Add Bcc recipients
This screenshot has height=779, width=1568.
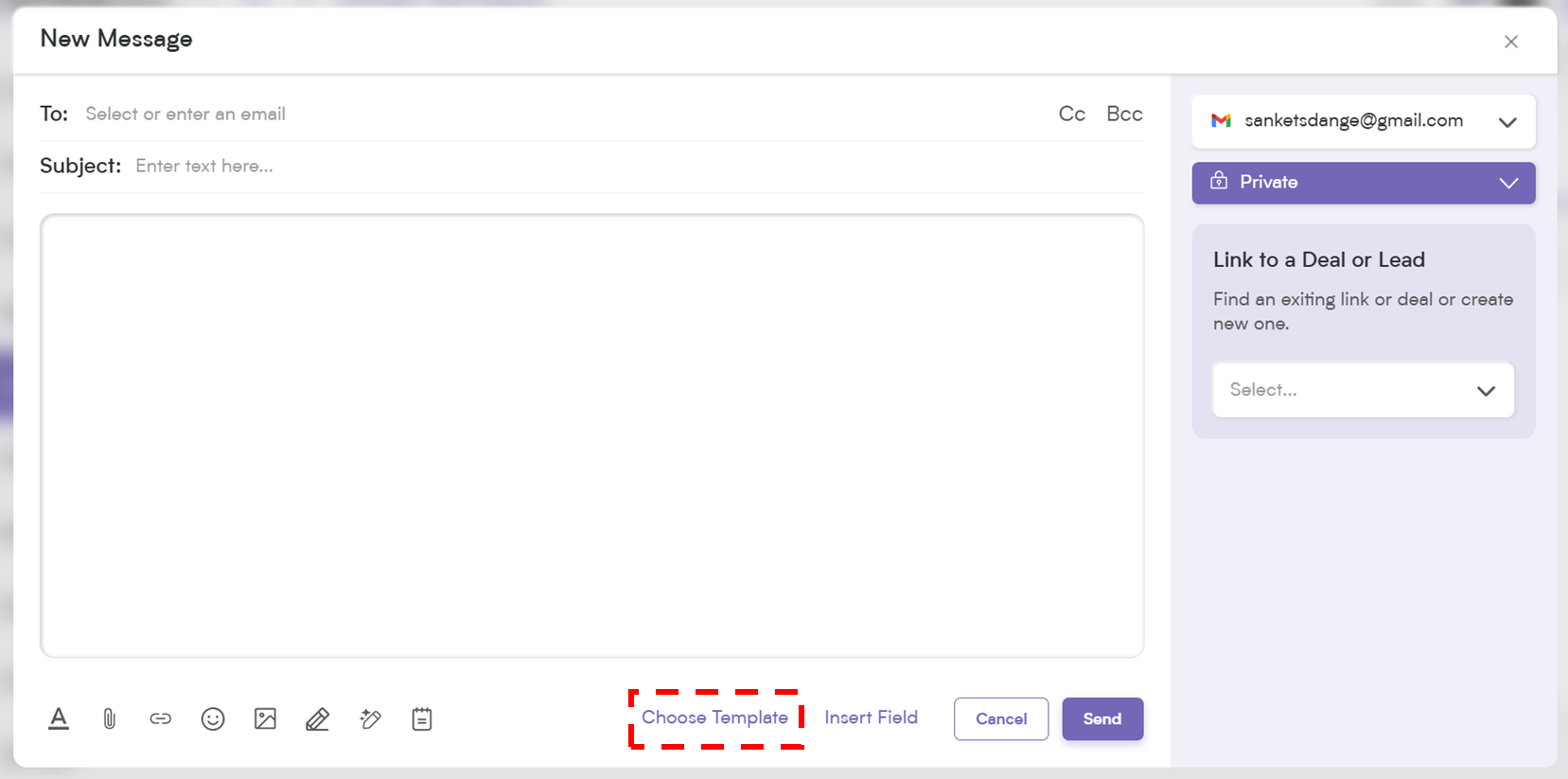1124,115
